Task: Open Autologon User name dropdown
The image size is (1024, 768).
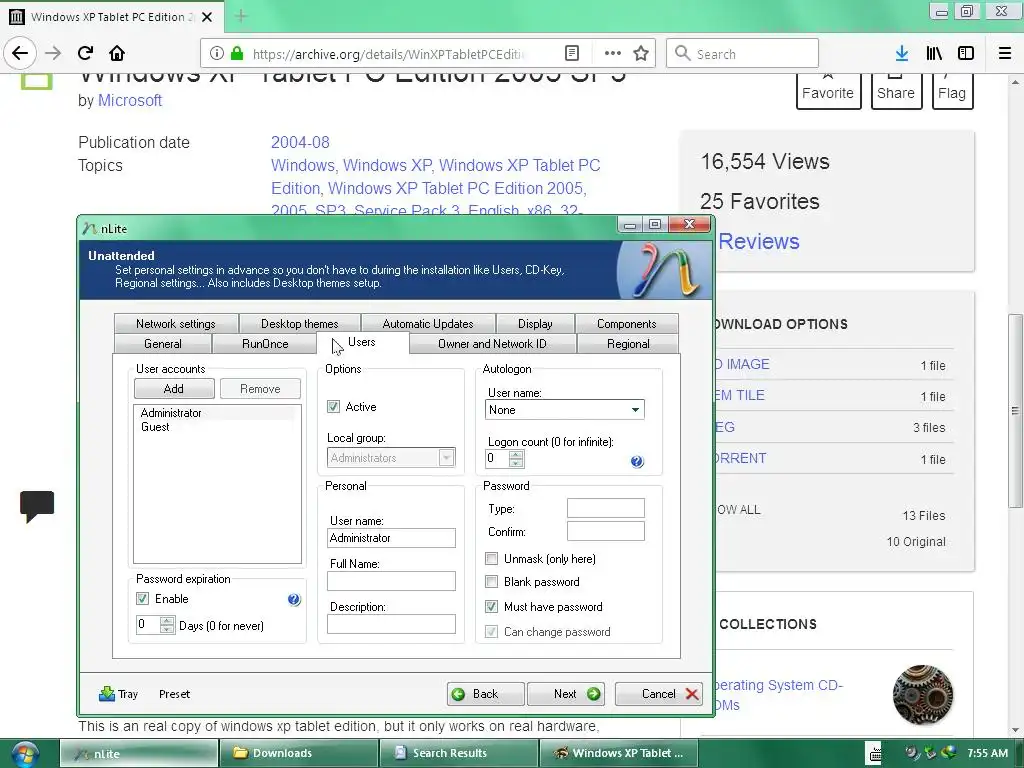Action: coord(565,409)
